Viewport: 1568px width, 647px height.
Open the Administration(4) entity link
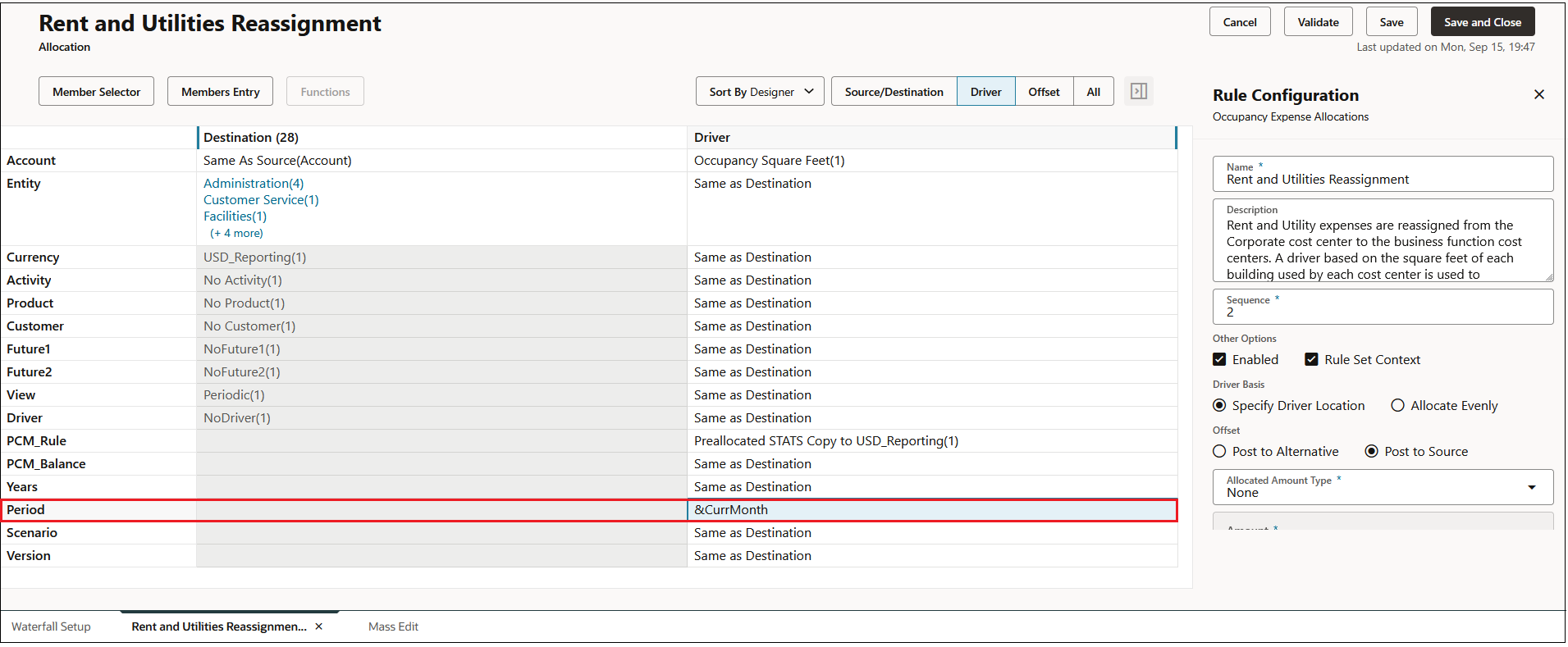(x=254, y=183)
